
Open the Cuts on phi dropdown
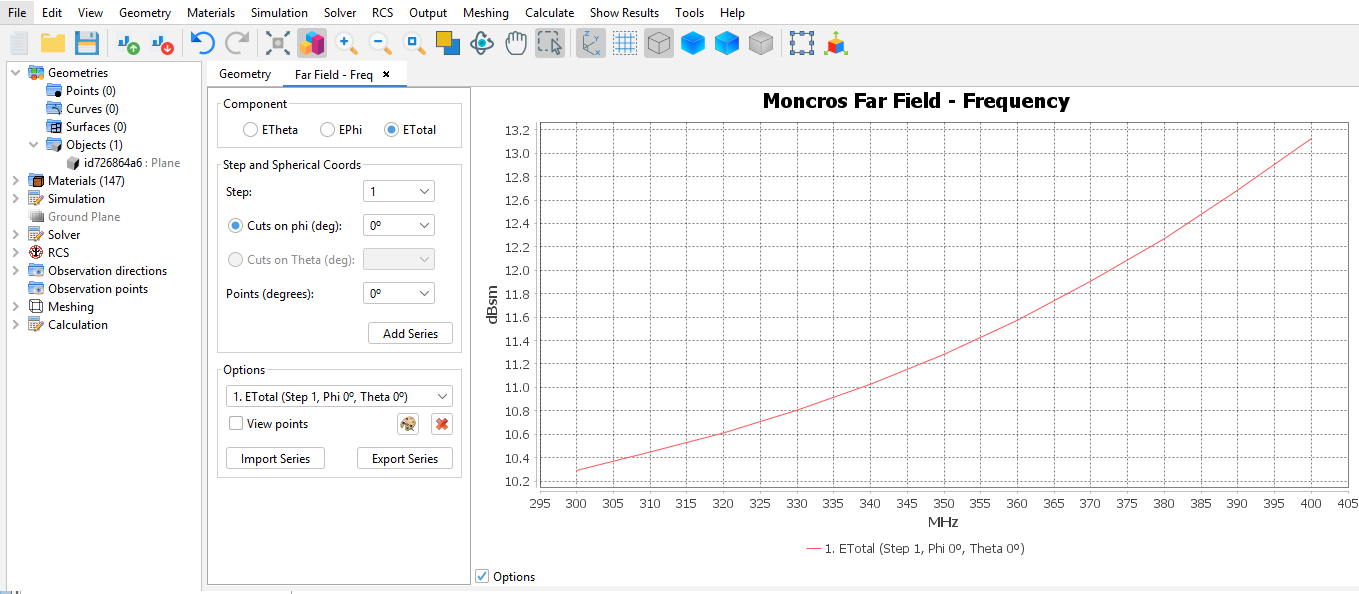pos(398,226)
